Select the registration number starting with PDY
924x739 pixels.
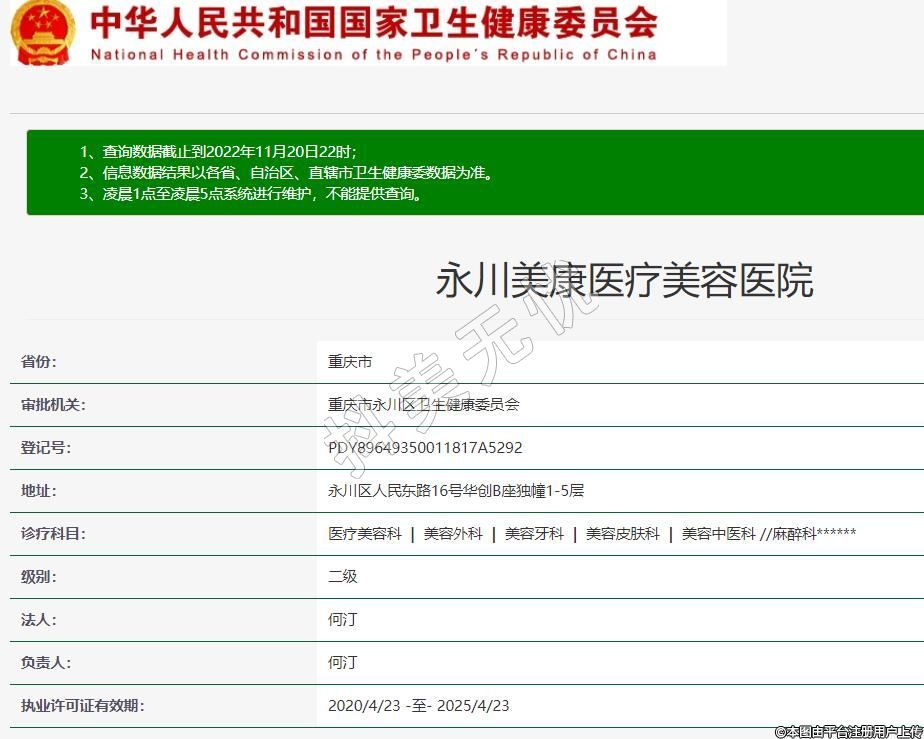point(425,448)
